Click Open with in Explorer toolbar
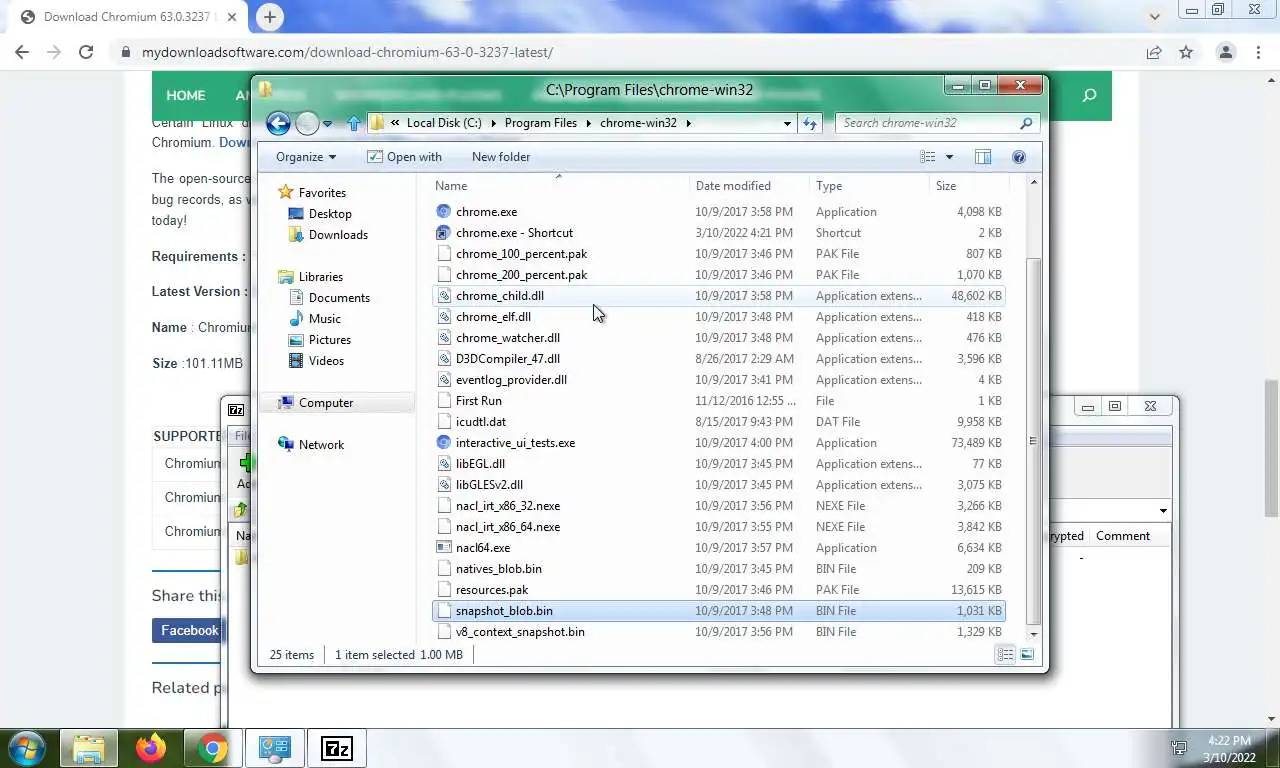This screenshot has height=768, width=1280. coord(404,157)
